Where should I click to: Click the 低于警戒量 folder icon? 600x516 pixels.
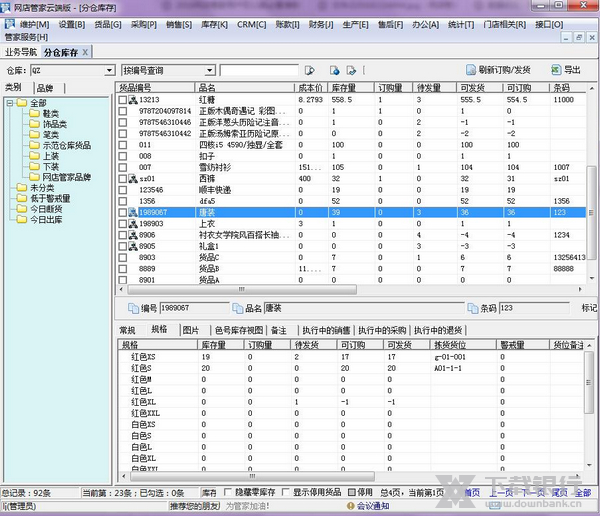tap(22, 198)
